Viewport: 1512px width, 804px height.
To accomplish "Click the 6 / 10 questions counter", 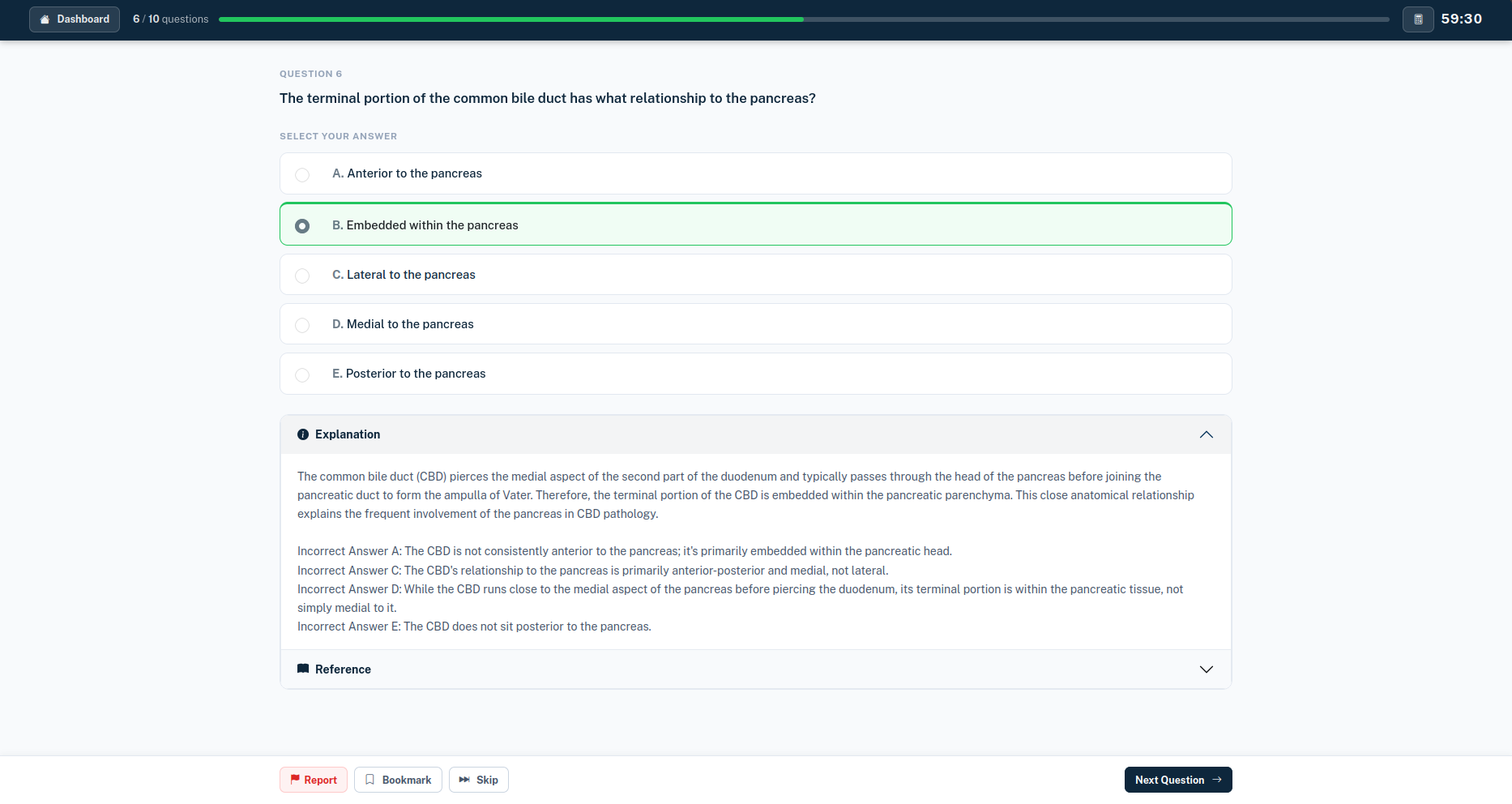I will pos(171,19).
